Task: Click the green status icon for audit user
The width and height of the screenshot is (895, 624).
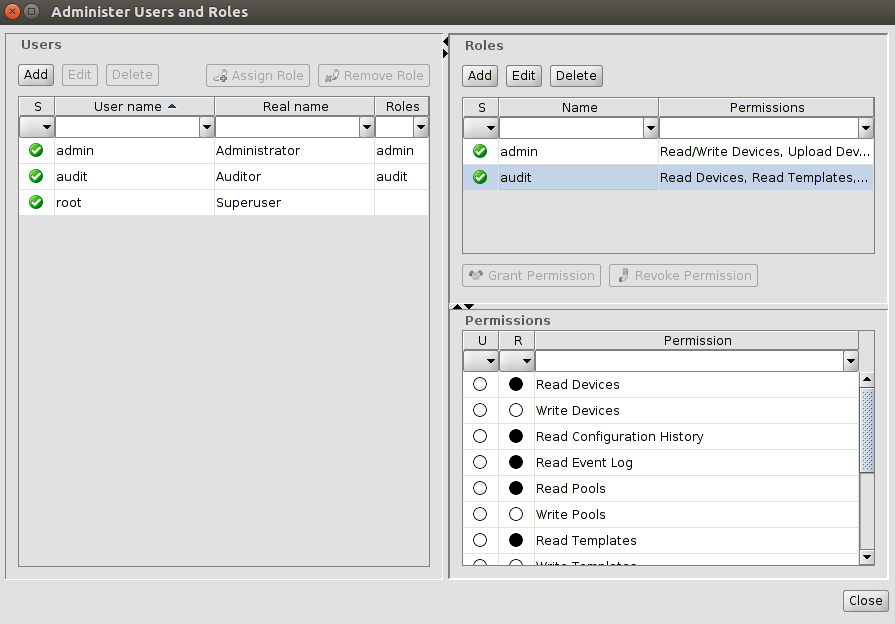Action: (x=36, y=177)
